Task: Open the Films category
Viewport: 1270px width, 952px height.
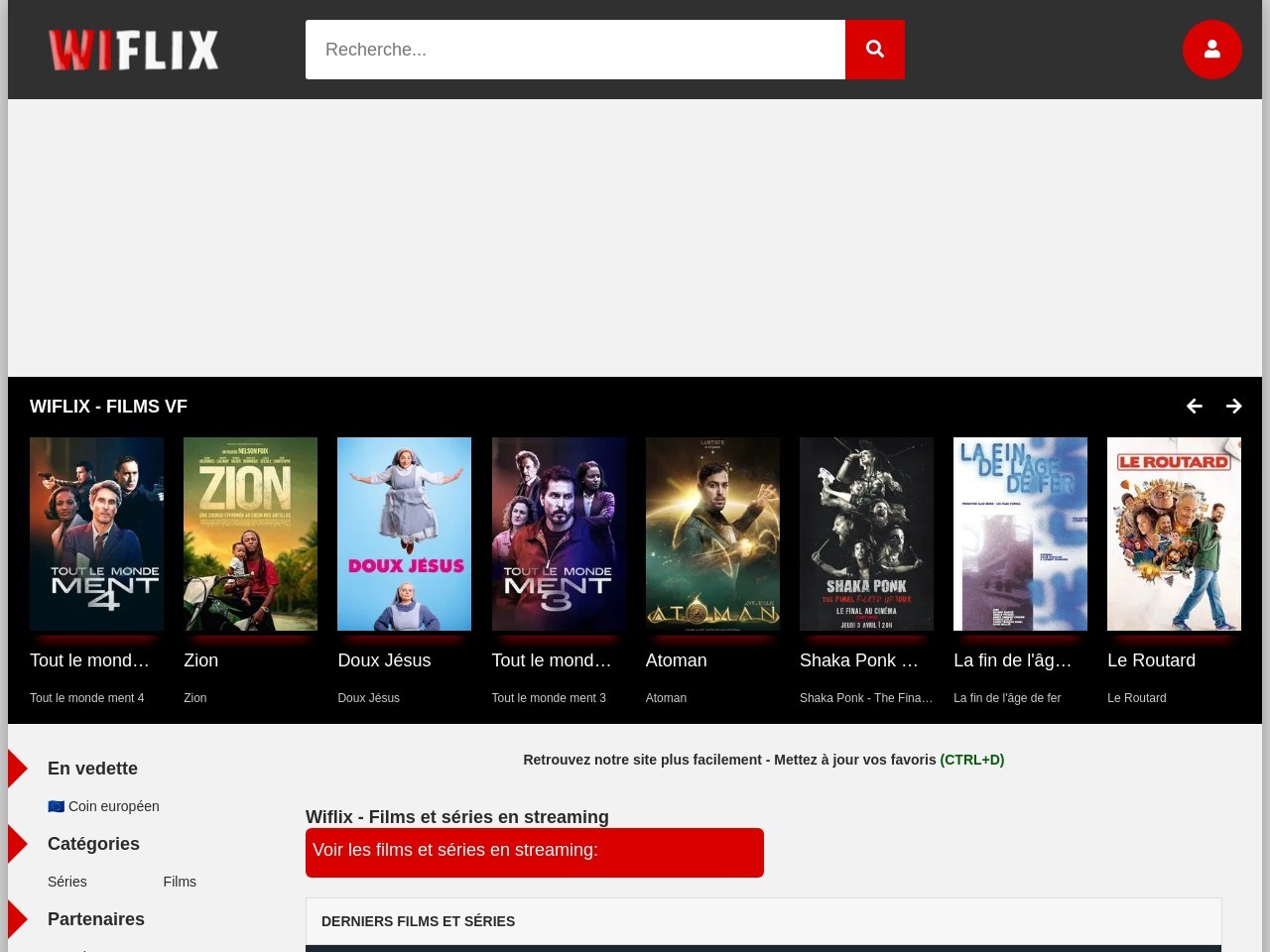Action: click(x=180, y=882)
